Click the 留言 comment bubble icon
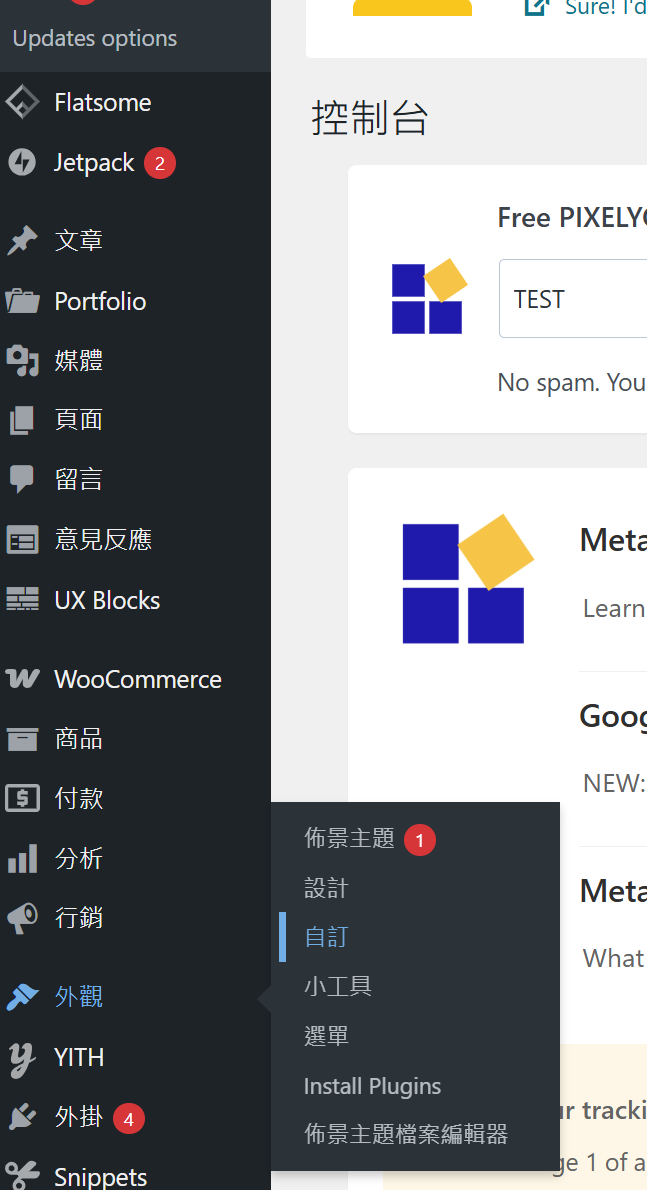 (x=22, y=480)
